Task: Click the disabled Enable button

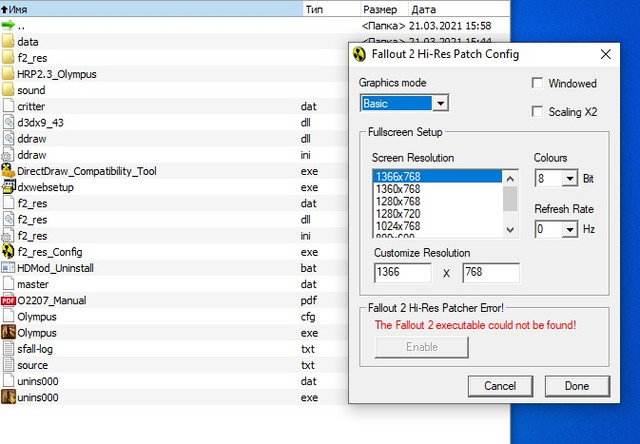Action: coord(422,347)
